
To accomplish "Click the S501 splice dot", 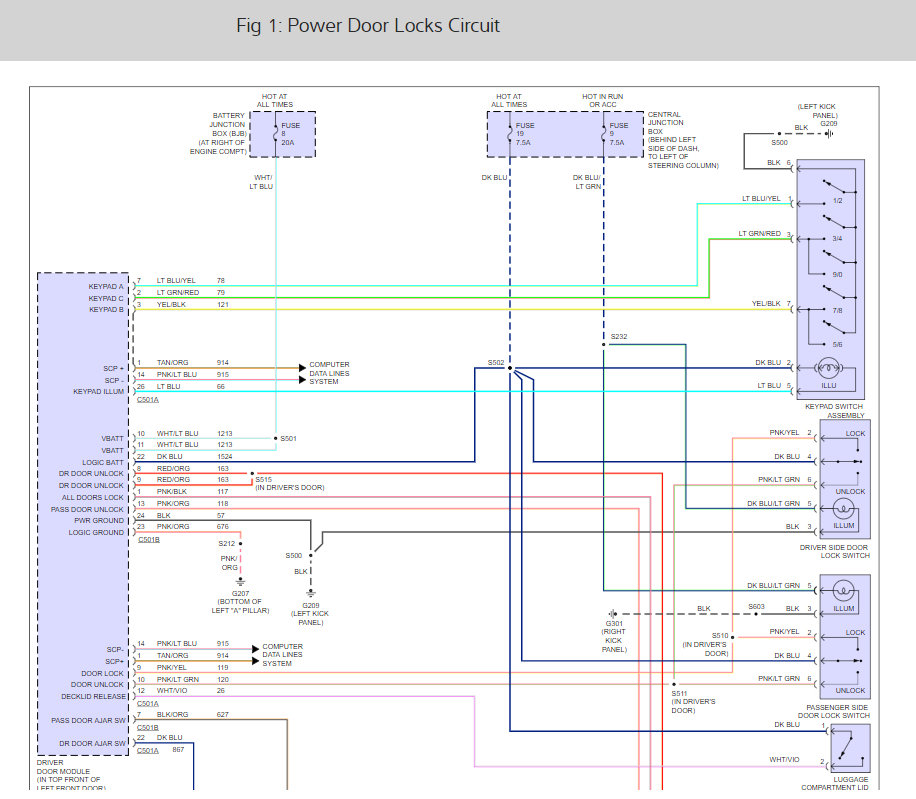I will click(x=276, y=438).
